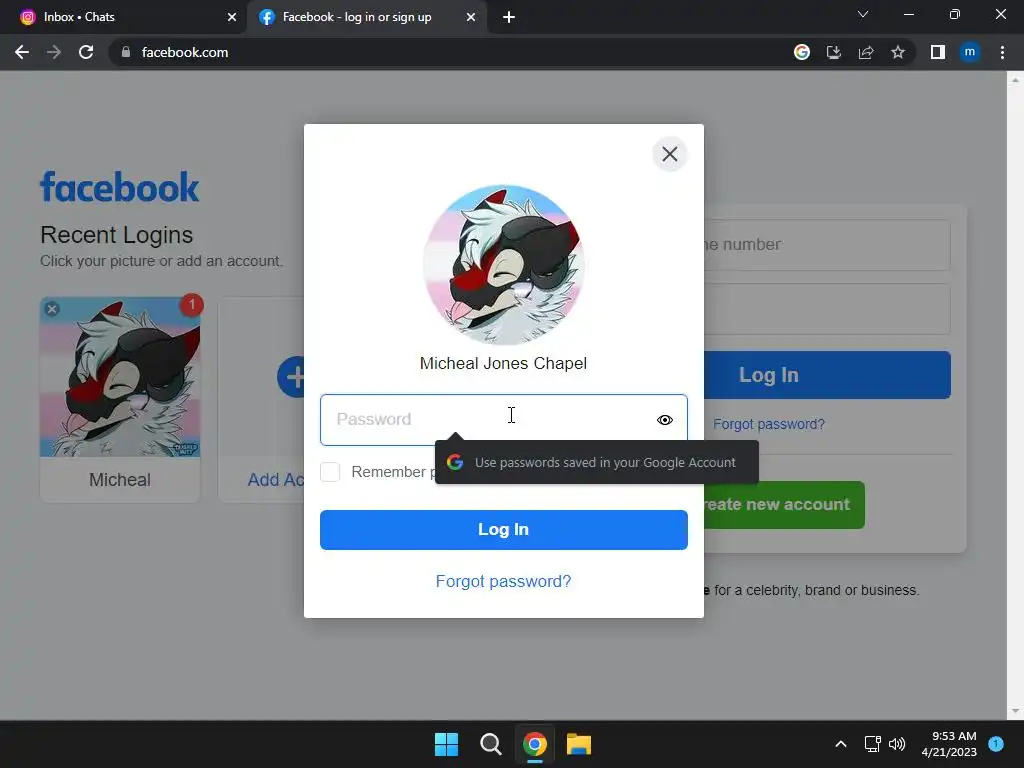Open network status tray icon

872,744
